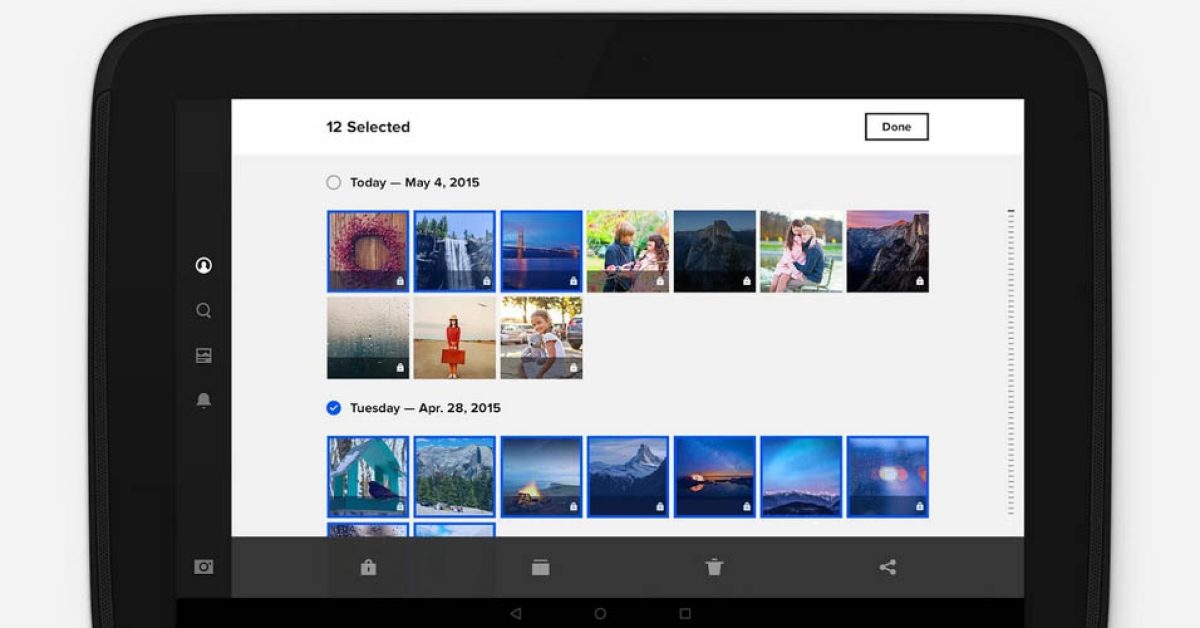Open the photos gallery sidebar icon

(204, 356)
